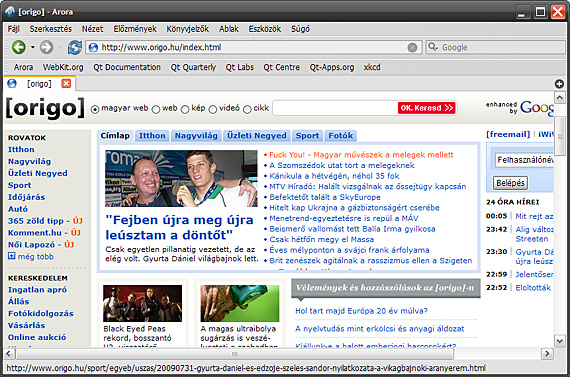Open sidebar link Autó
Image resolution: width=570 pixels, height=377 pixels.
pyautogui.click(x=18, y=209)
